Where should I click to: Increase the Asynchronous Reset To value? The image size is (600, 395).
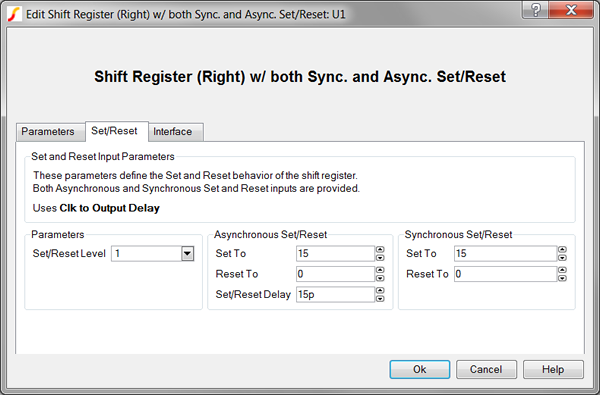coord(380,270)
